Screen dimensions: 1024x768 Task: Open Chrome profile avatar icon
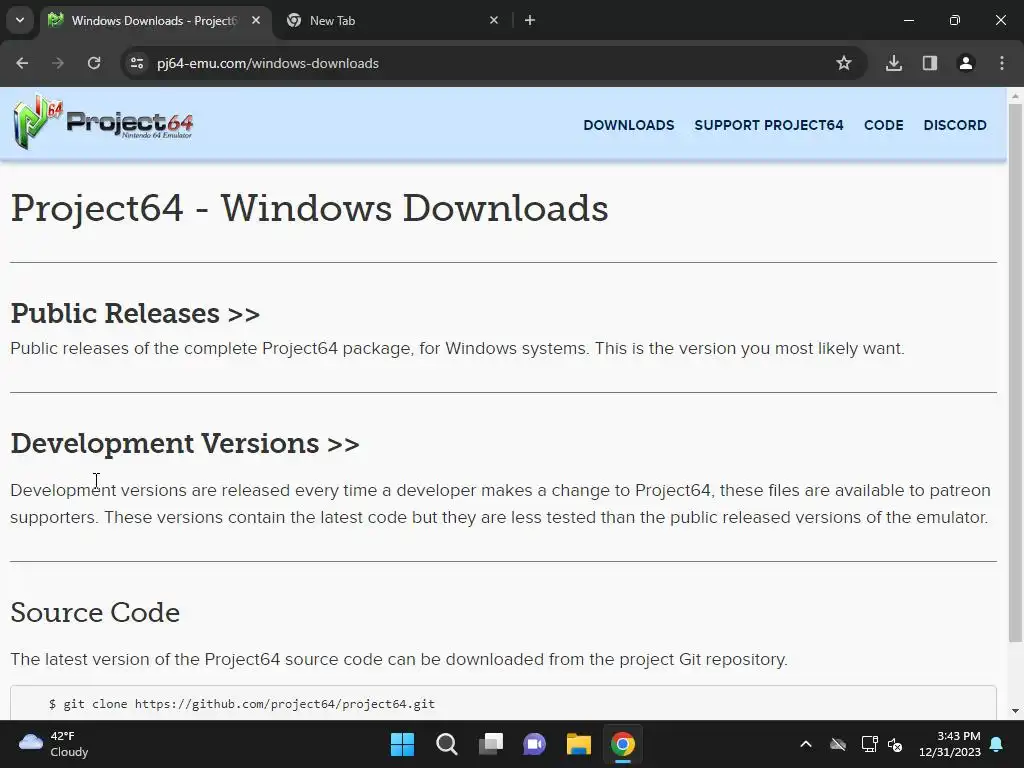[x=966, y=63]
